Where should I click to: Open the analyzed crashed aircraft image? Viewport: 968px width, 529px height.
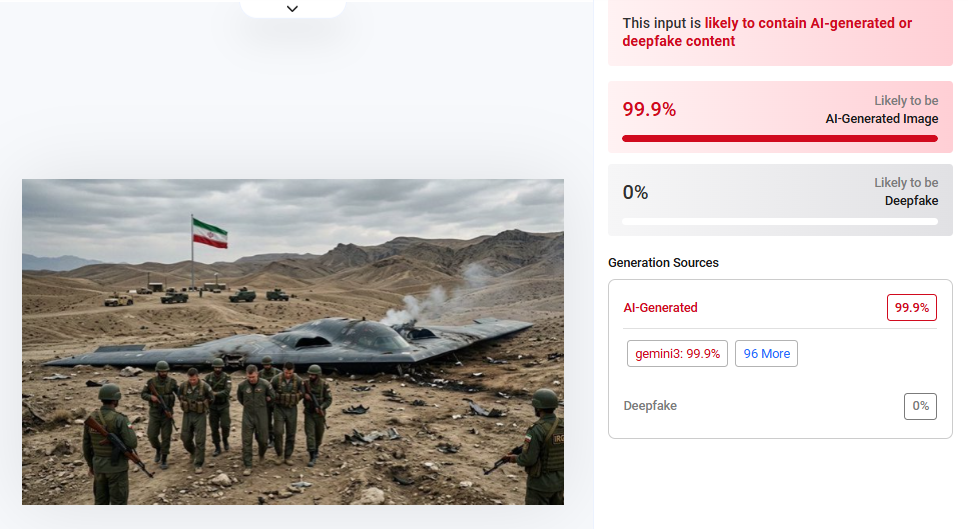(292, 341)
